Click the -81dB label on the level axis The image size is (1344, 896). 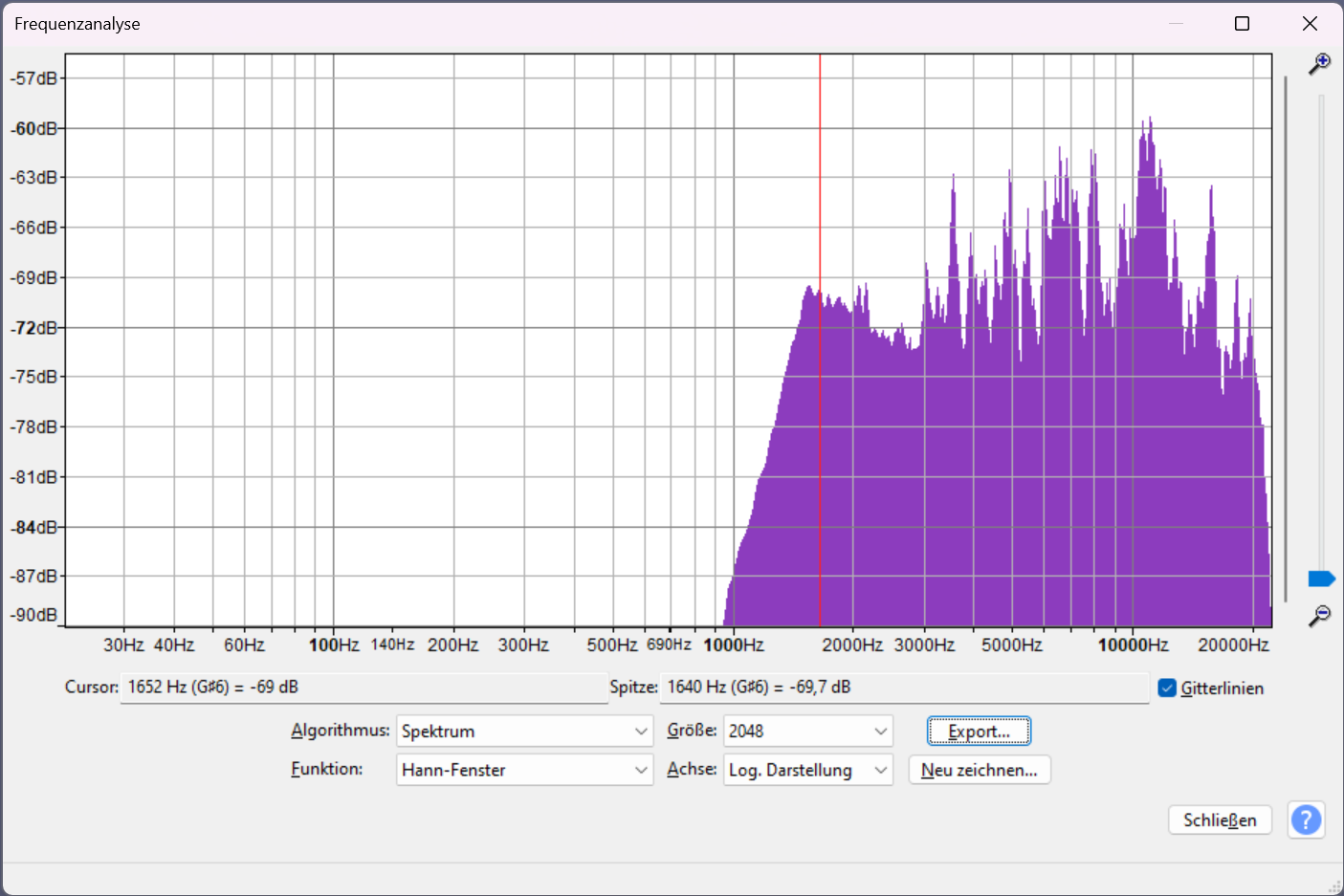33,477
